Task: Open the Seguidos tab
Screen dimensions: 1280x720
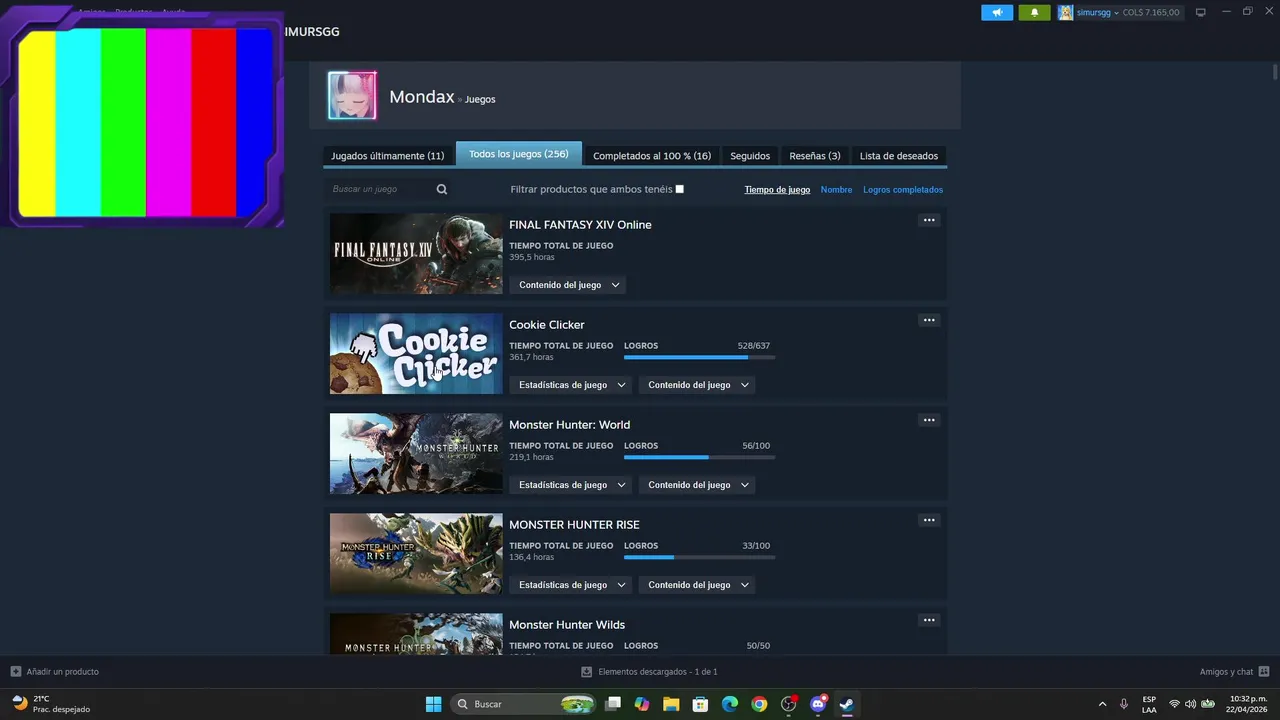Action: click(x=750, y=156)
